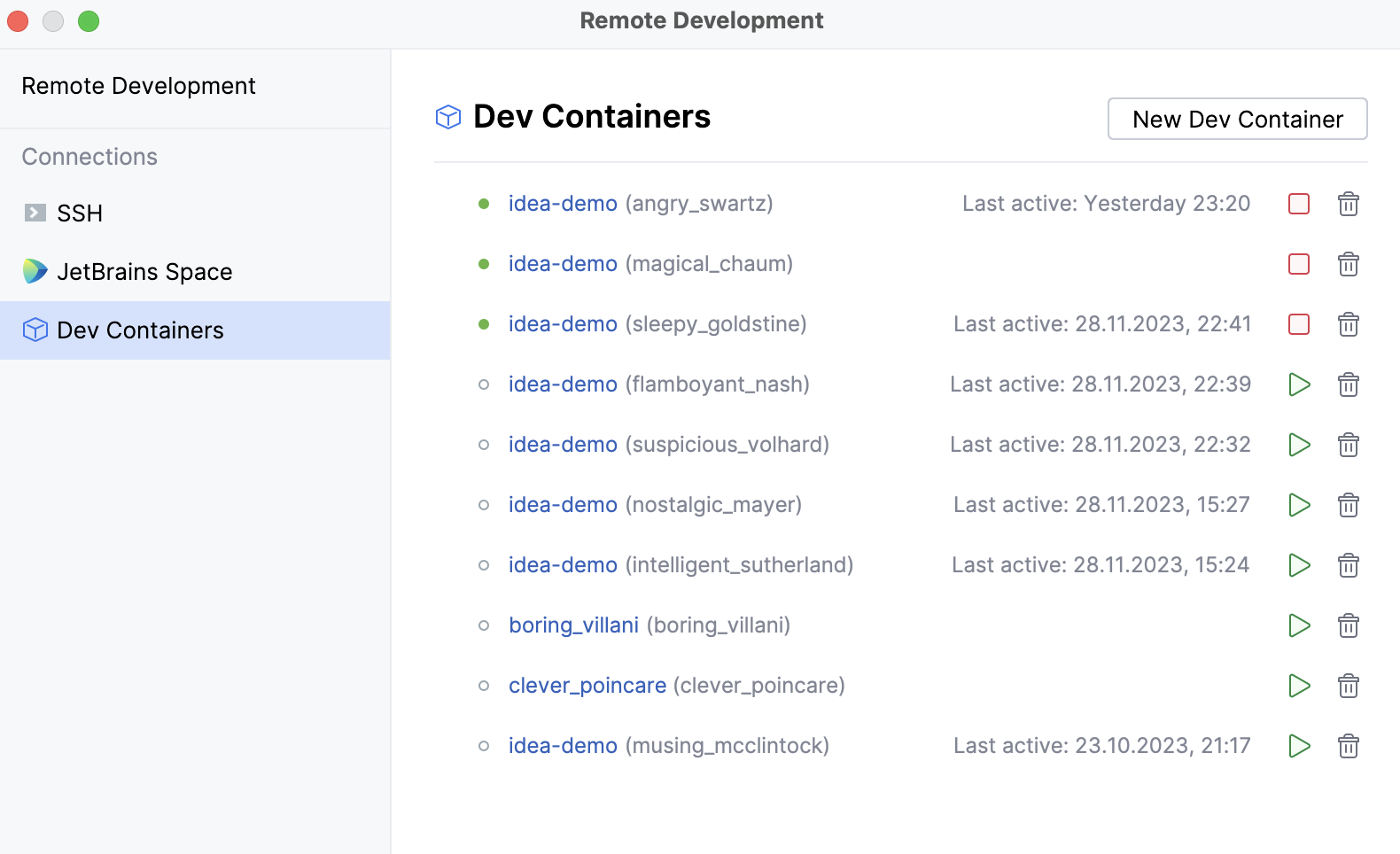Click the (clever_poincare) gray container name
Image resolution: width=1400 pixels, height=854 pixels.
pyautogui.click(x=759, y=686)
